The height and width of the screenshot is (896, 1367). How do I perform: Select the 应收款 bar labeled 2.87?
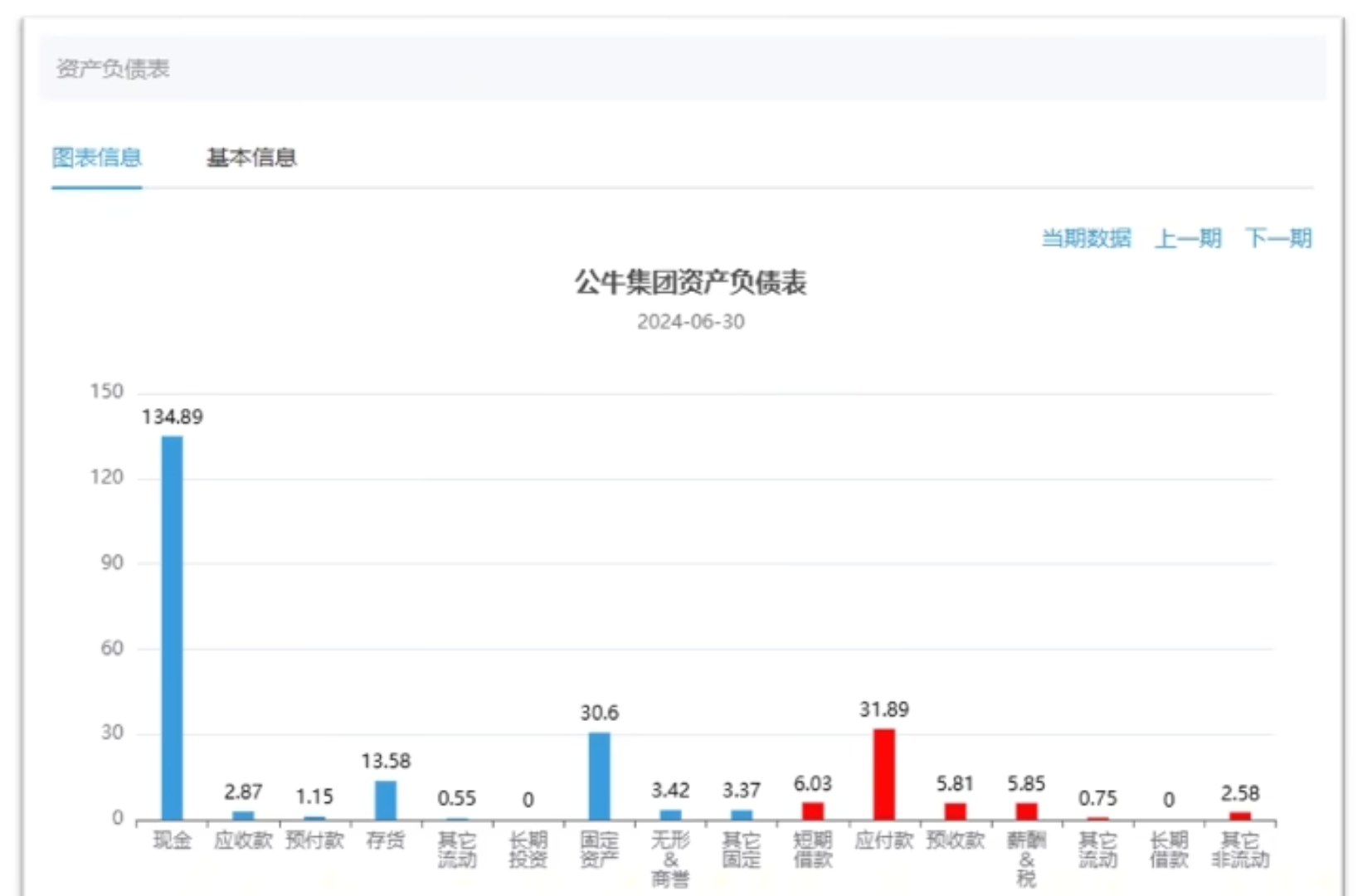point(243,815)
